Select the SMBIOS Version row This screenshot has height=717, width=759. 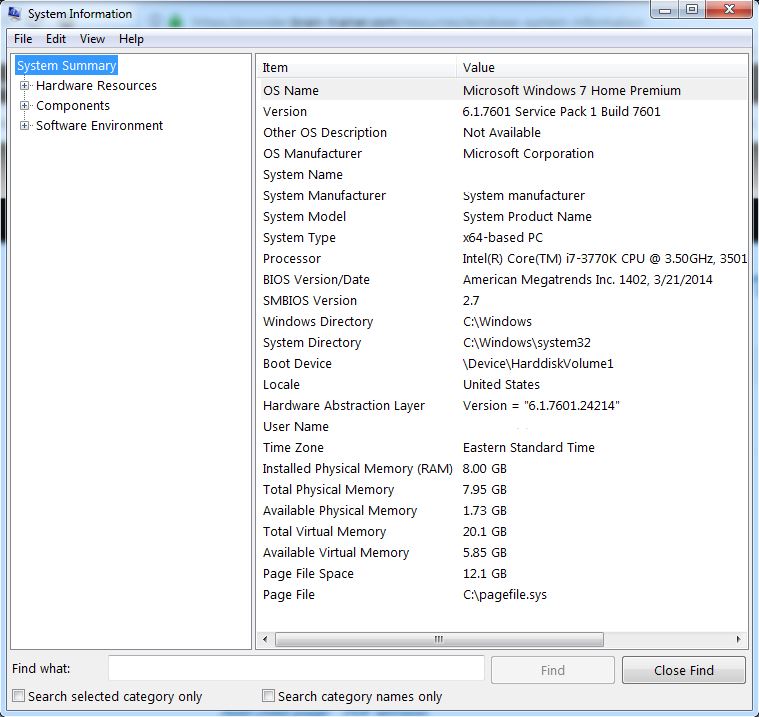point(503,301)
